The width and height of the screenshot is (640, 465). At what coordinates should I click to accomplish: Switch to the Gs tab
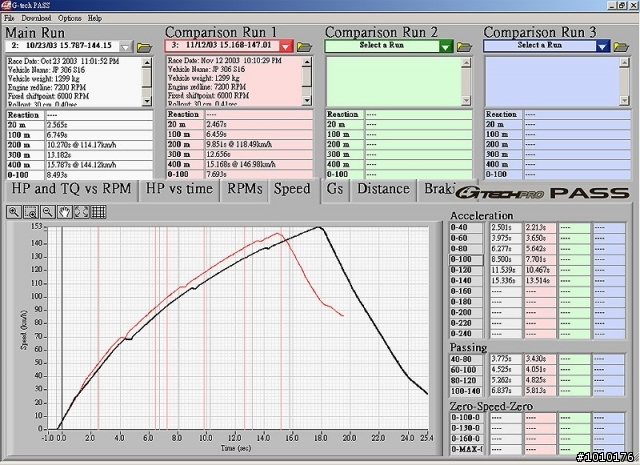[x=335, y=189]
